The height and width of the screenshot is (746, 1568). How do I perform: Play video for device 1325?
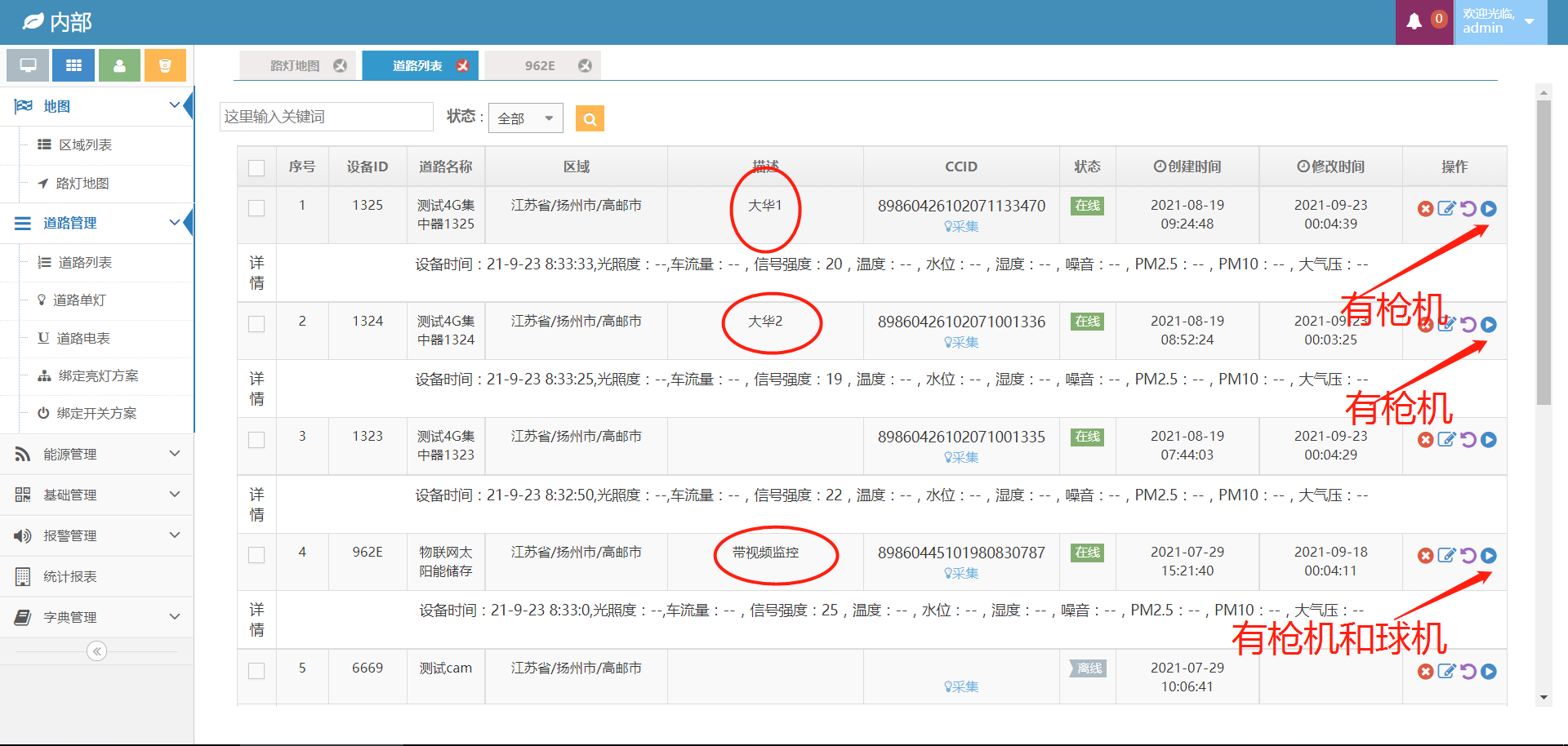1489,209
